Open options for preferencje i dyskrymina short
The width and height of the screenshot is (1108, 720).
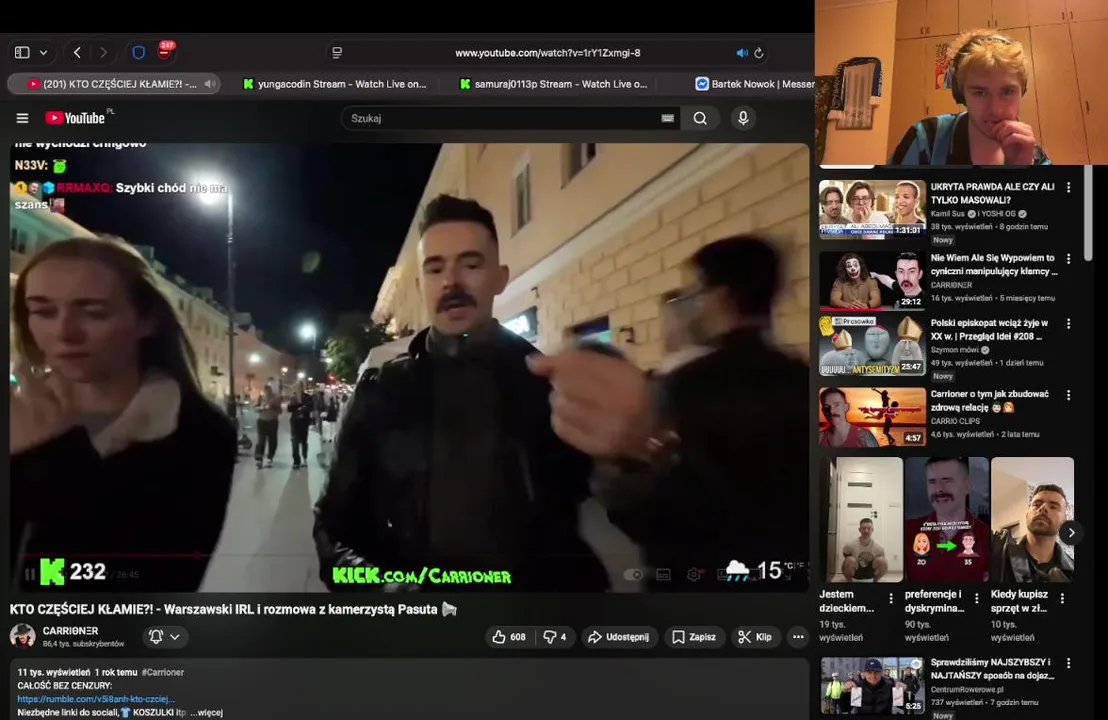pos(976,598)
